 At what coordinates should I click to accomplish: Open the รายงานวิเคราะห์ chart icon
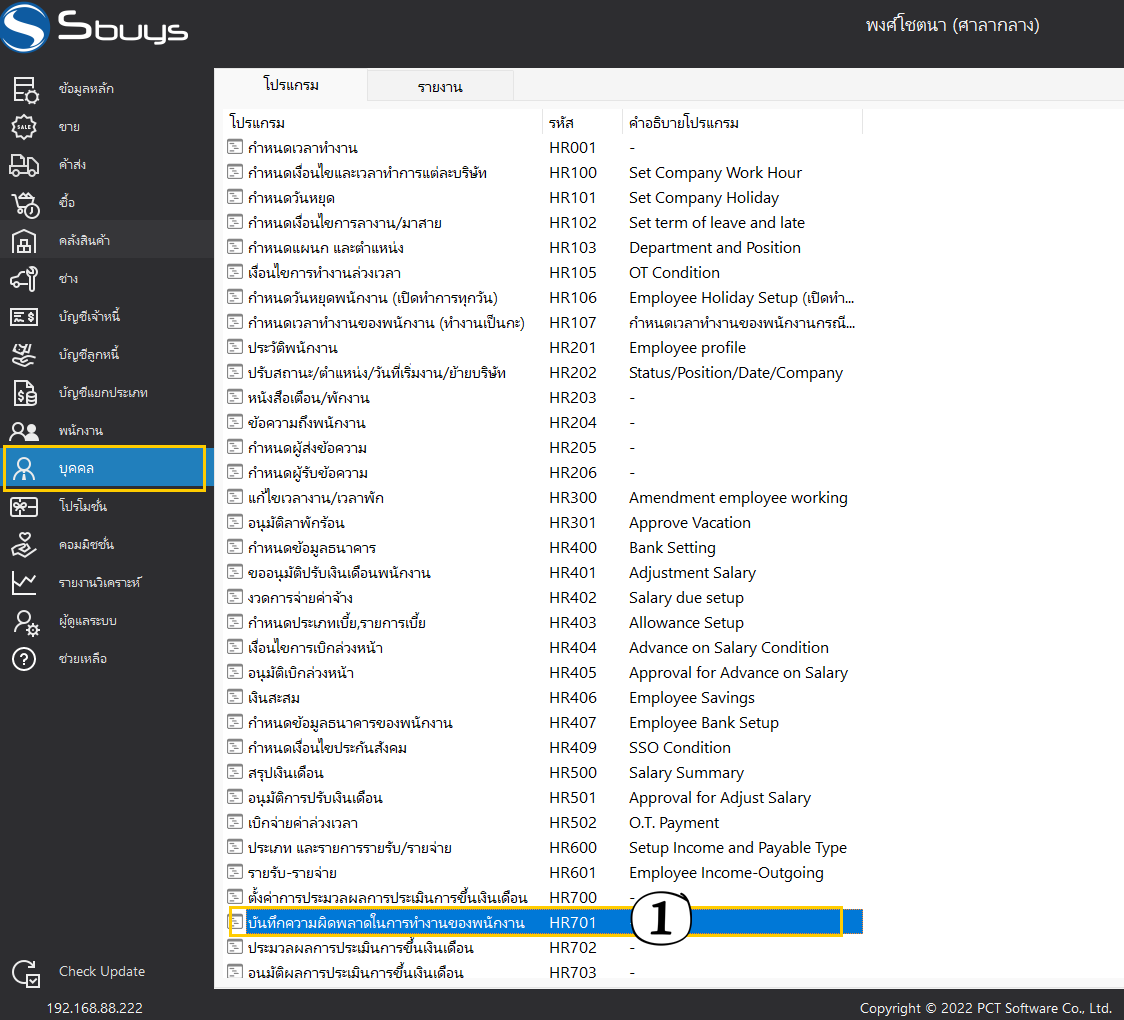(24, 583)
